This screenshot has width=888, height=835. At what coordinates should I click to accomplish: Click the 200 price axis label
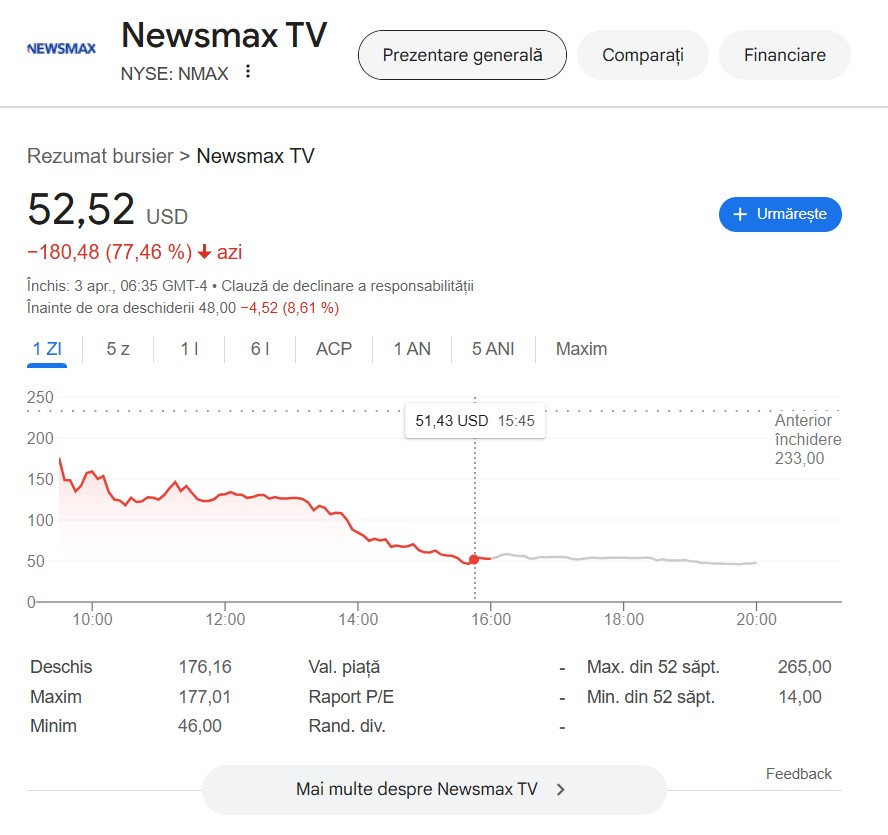40,438
